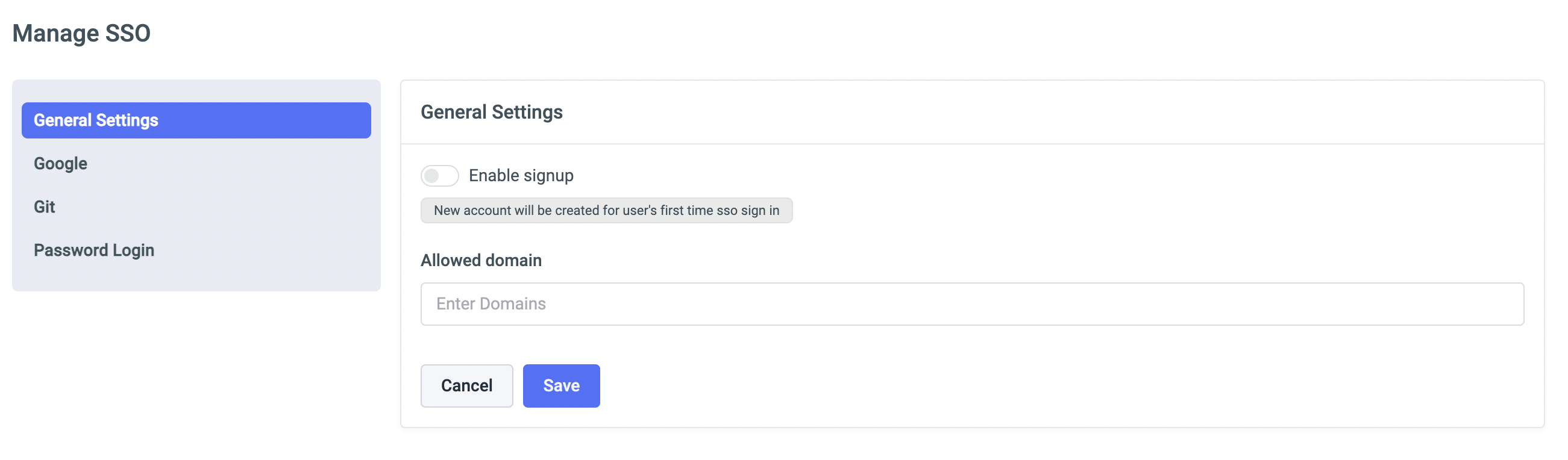Focus the Allowed domain text box
Screen dimensions: 1568x460
[971, 303]
